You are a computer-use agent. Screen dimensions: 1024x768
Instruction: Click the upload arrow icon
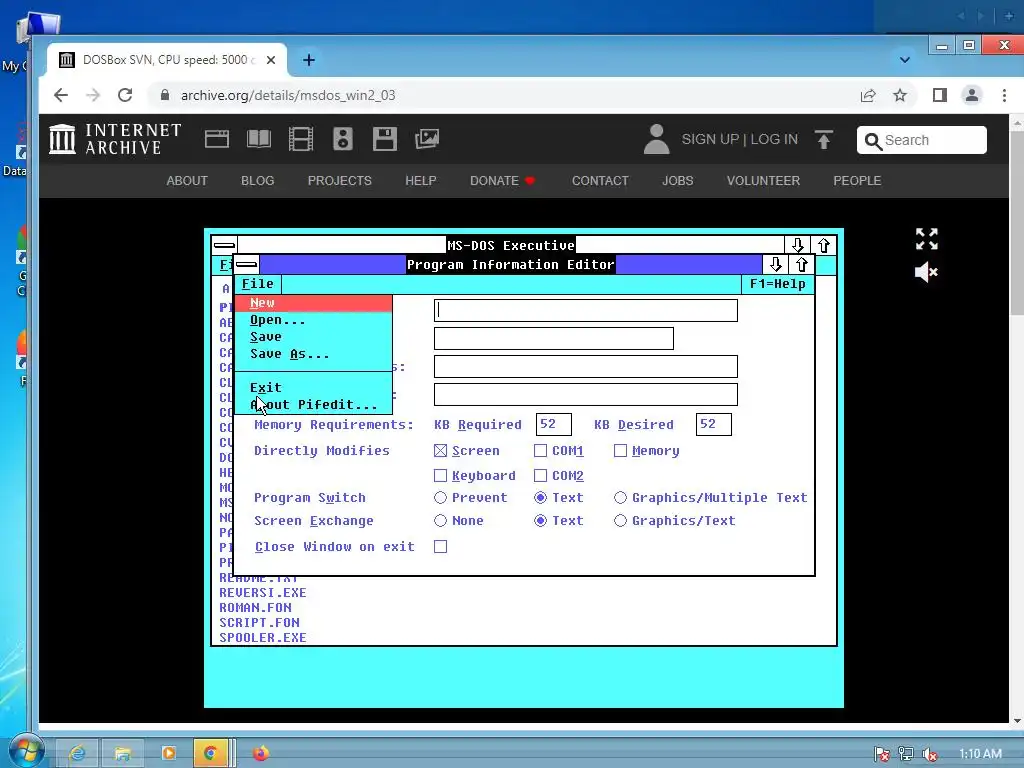coord(824,140)
